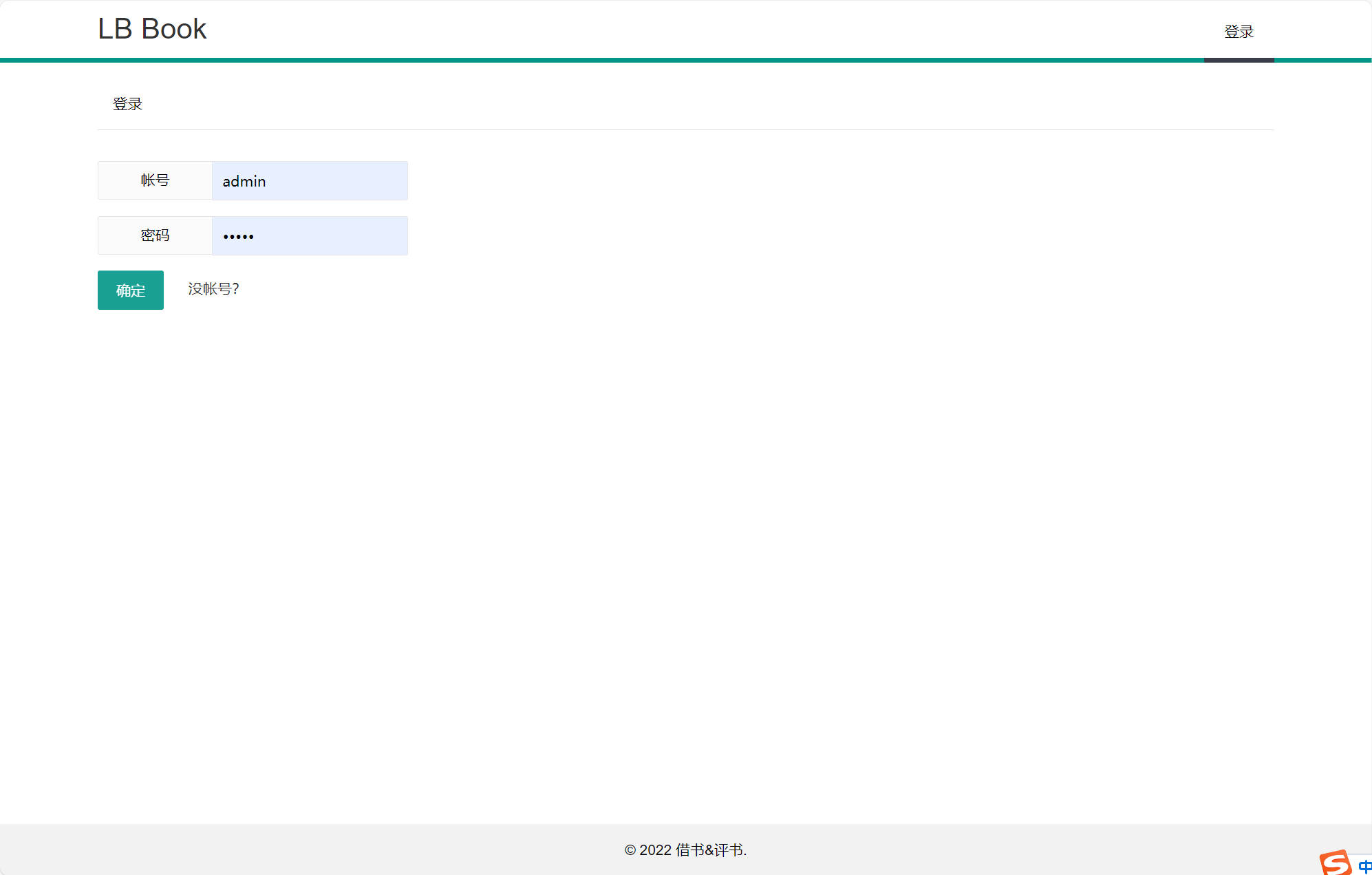Select the 登录 tab heading above the form
This screenshot has height=875, width=1372.
[x=127, y=104]
